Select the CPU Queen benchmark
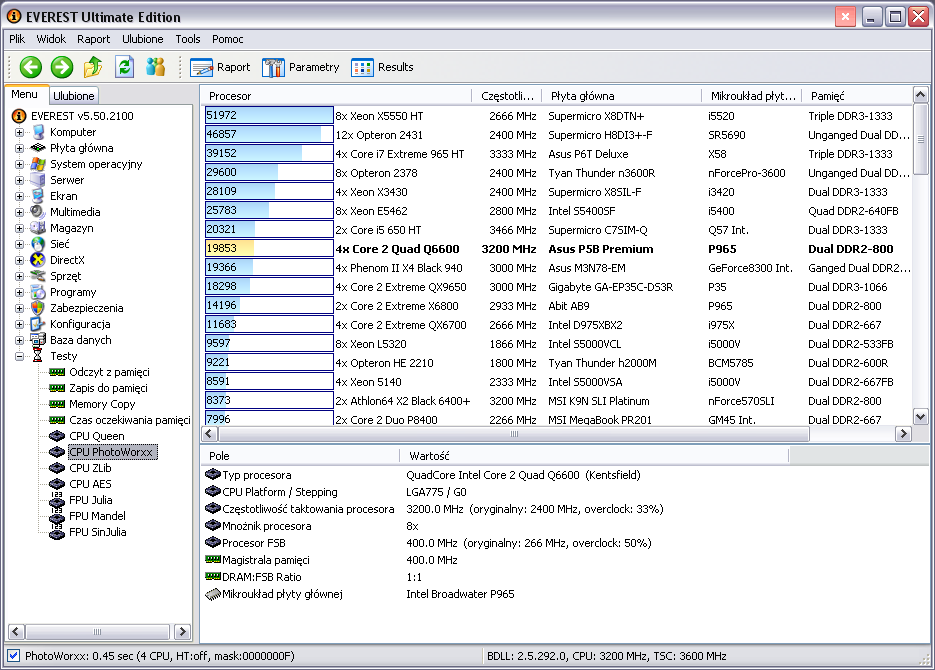The height and width of the screenshot is (670, 935). point(96,436)
